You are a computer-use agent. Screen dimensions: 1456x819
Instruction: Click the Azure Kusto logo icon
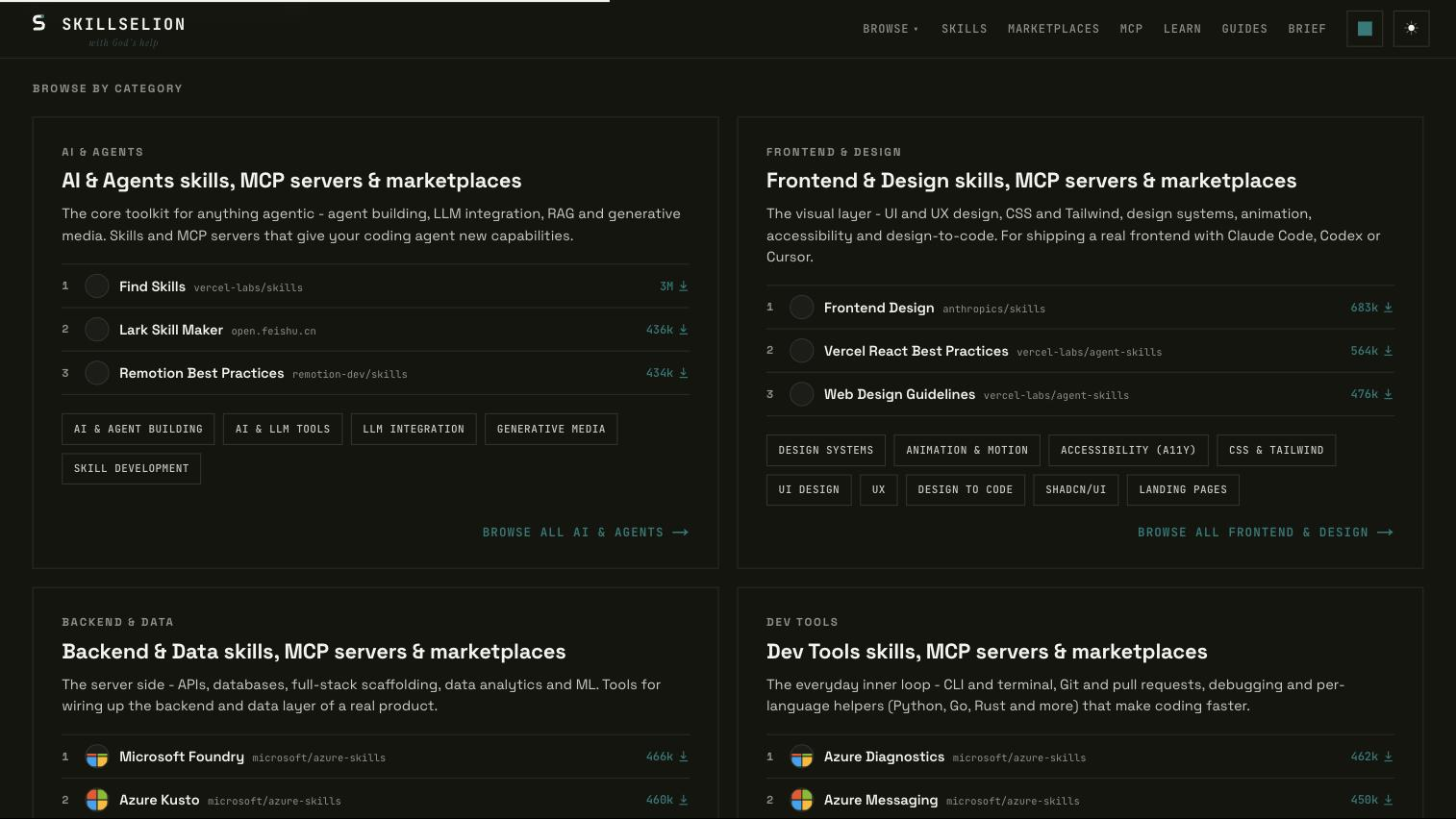[x=97, y=800]
